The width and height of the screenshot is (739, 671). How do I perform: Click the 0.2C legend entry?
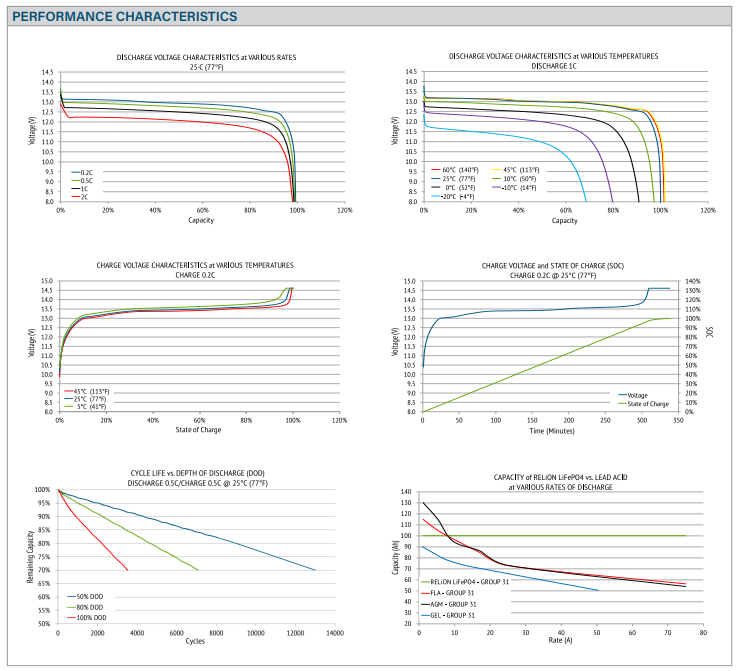tap(86, 172)
